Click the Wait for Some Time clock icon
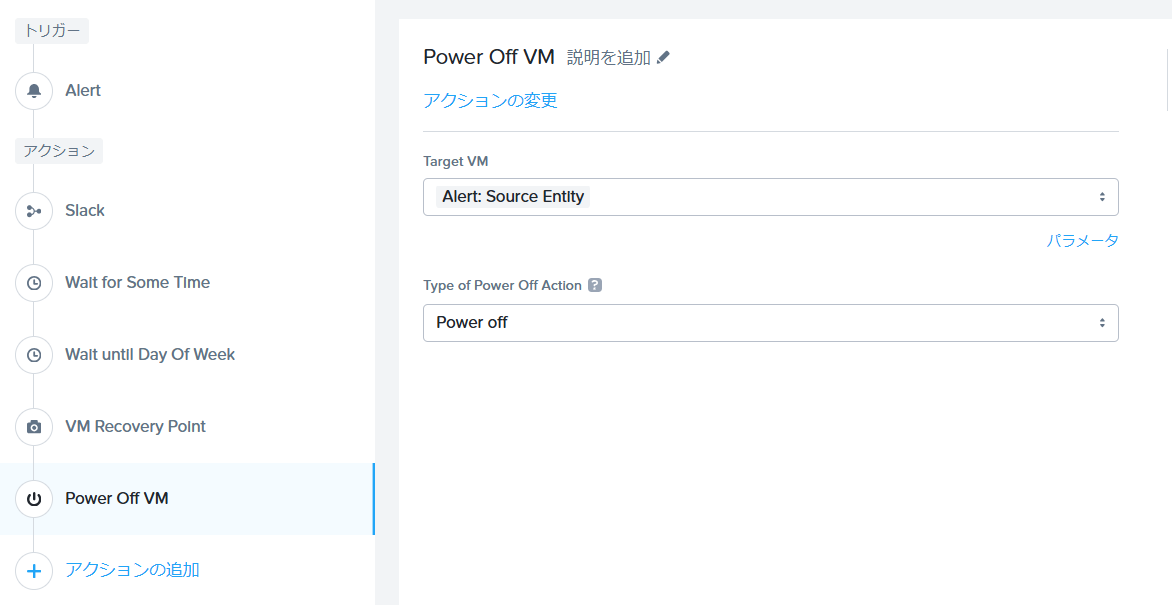The height and width of the screenshot is (605, 1172). (x=34, y=283)
